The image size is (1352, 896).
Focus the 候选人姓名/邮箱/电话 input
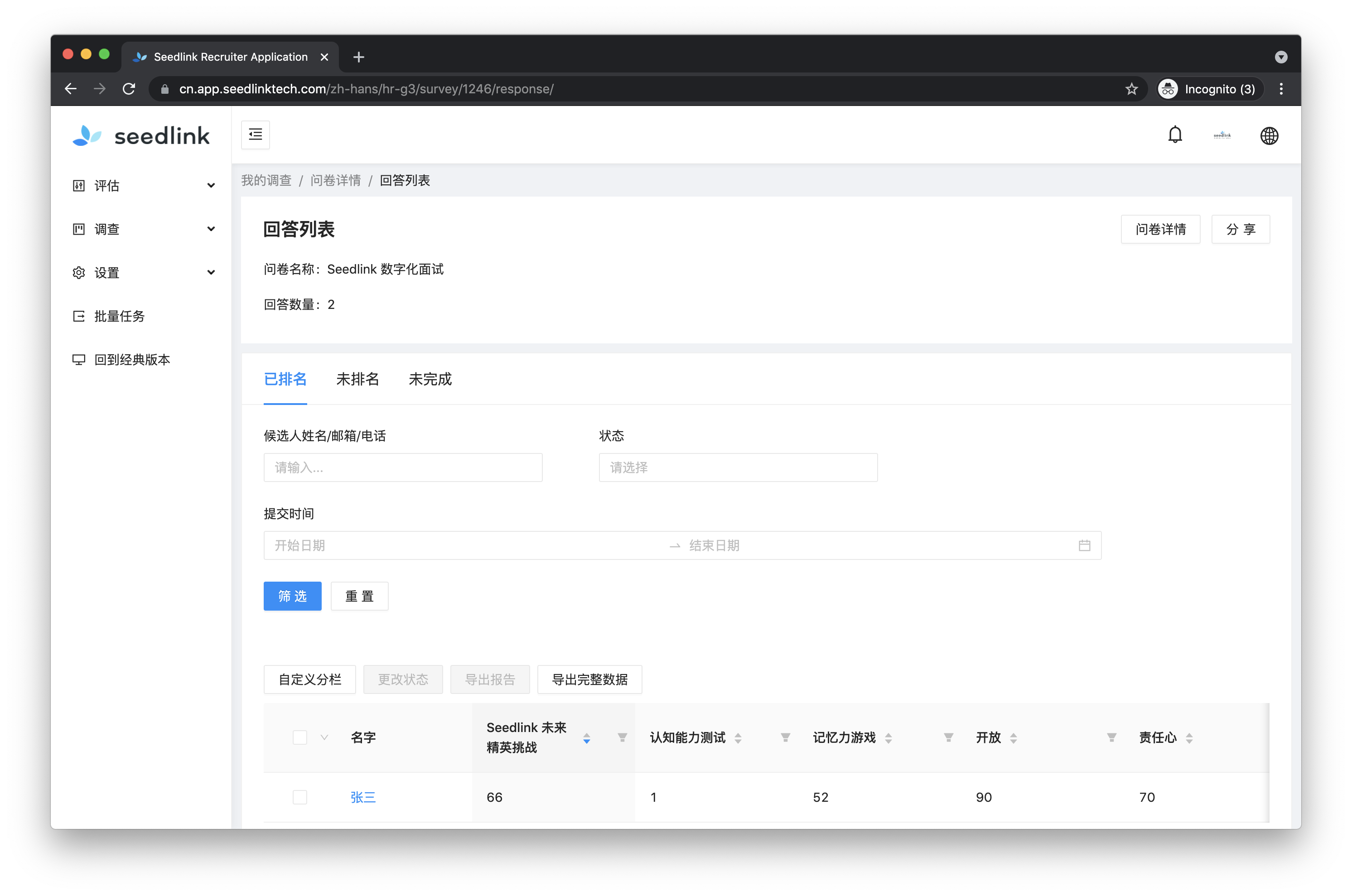[403, 467]
